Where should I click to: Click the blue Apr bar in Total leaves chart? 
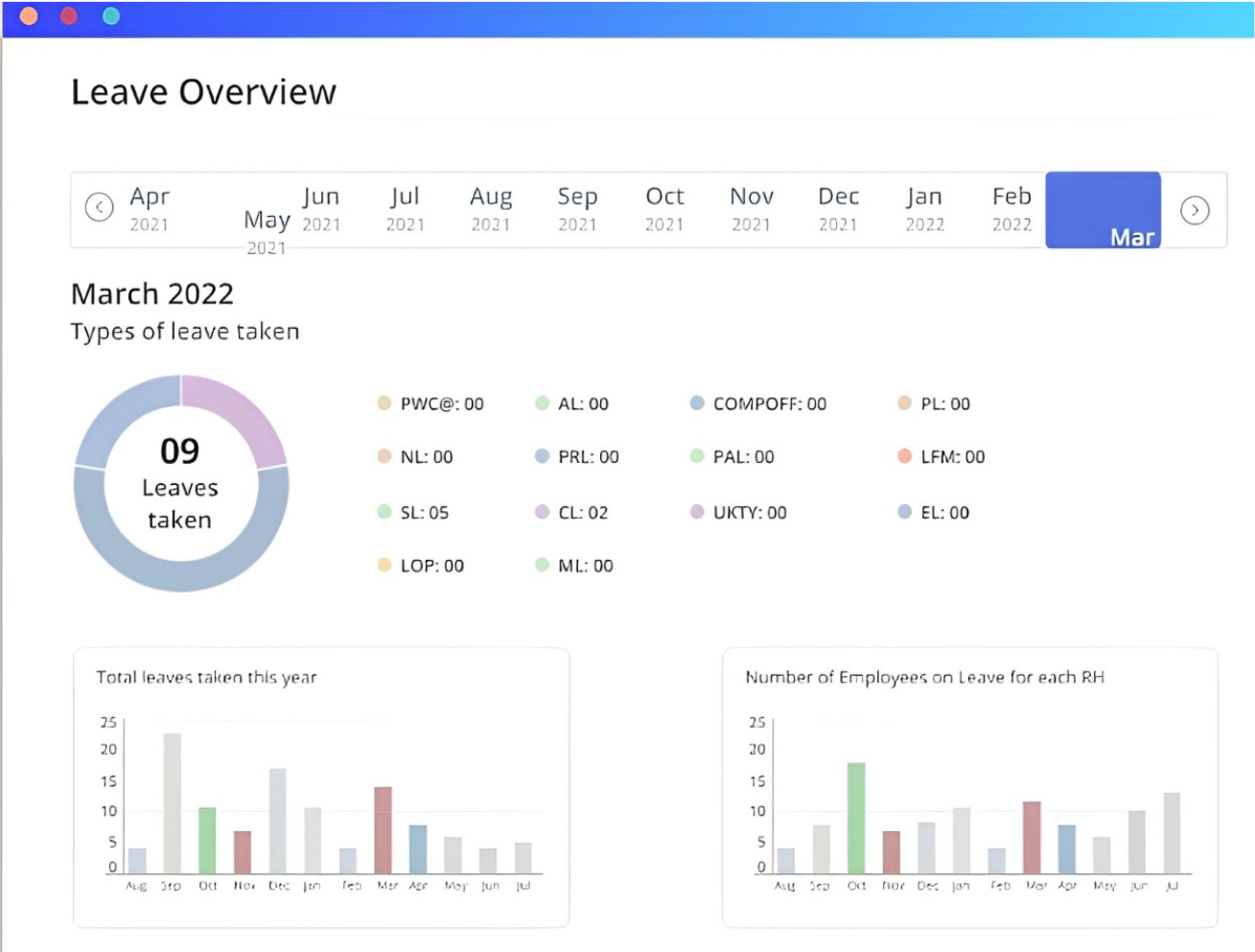pos(418,849)
